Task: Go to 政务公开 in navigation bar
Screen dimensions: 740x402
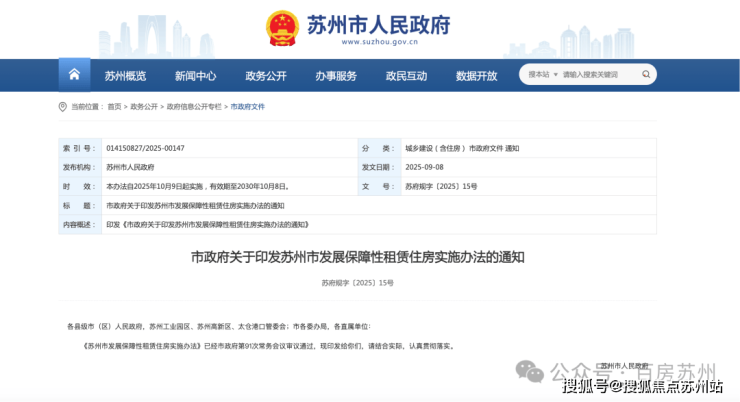Action: point(266,76)
